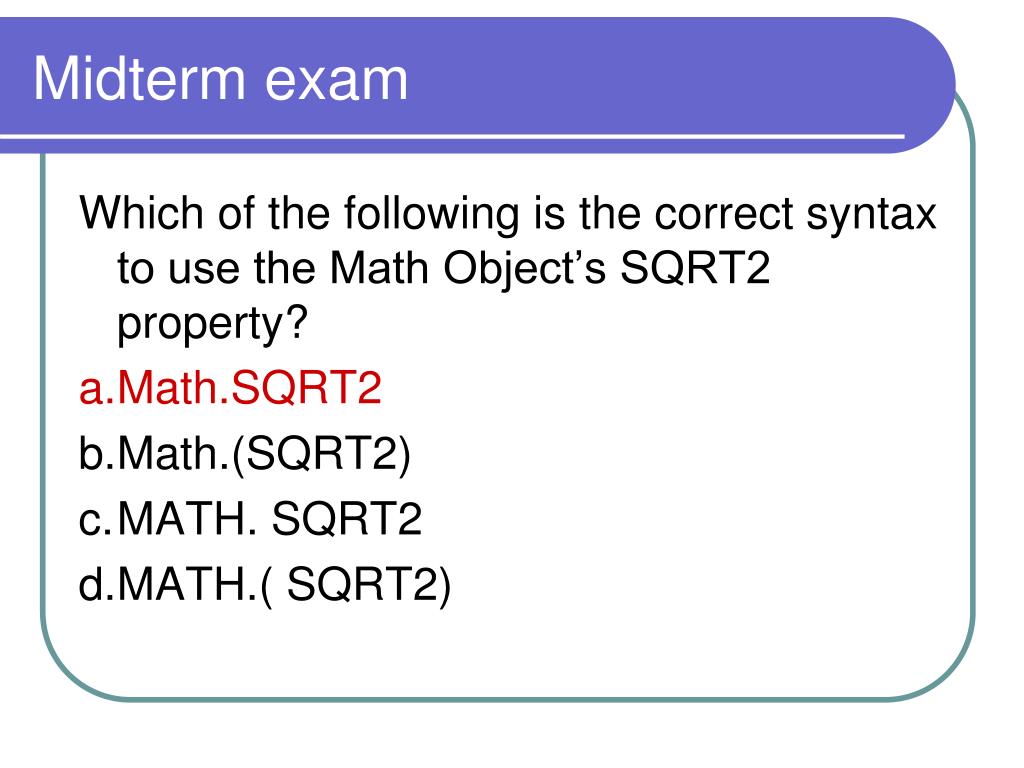Pick option c. MATH. SQRT2
The width and height of the screenshot is (1024, 768).
[x=250, y=519]
